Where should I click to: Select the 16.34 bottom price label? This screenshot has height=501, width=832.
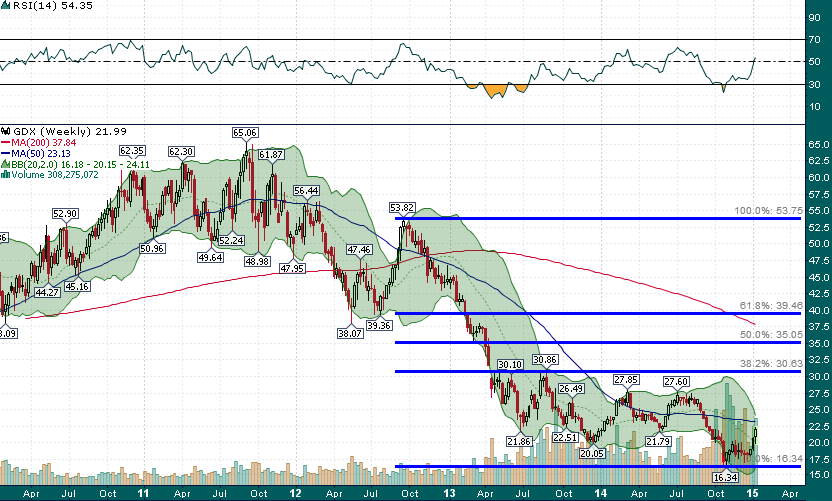click(725, 477)
